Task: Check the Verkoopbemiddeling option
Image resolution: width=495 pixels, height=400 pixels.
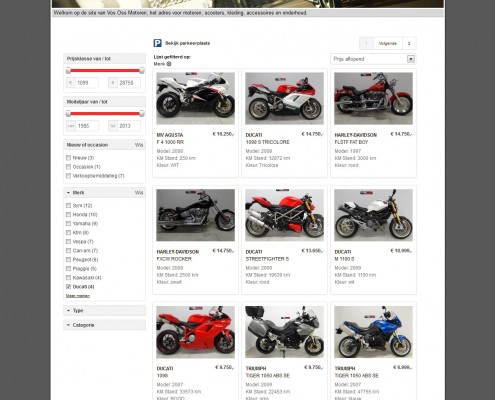Action: click(68, 176)
